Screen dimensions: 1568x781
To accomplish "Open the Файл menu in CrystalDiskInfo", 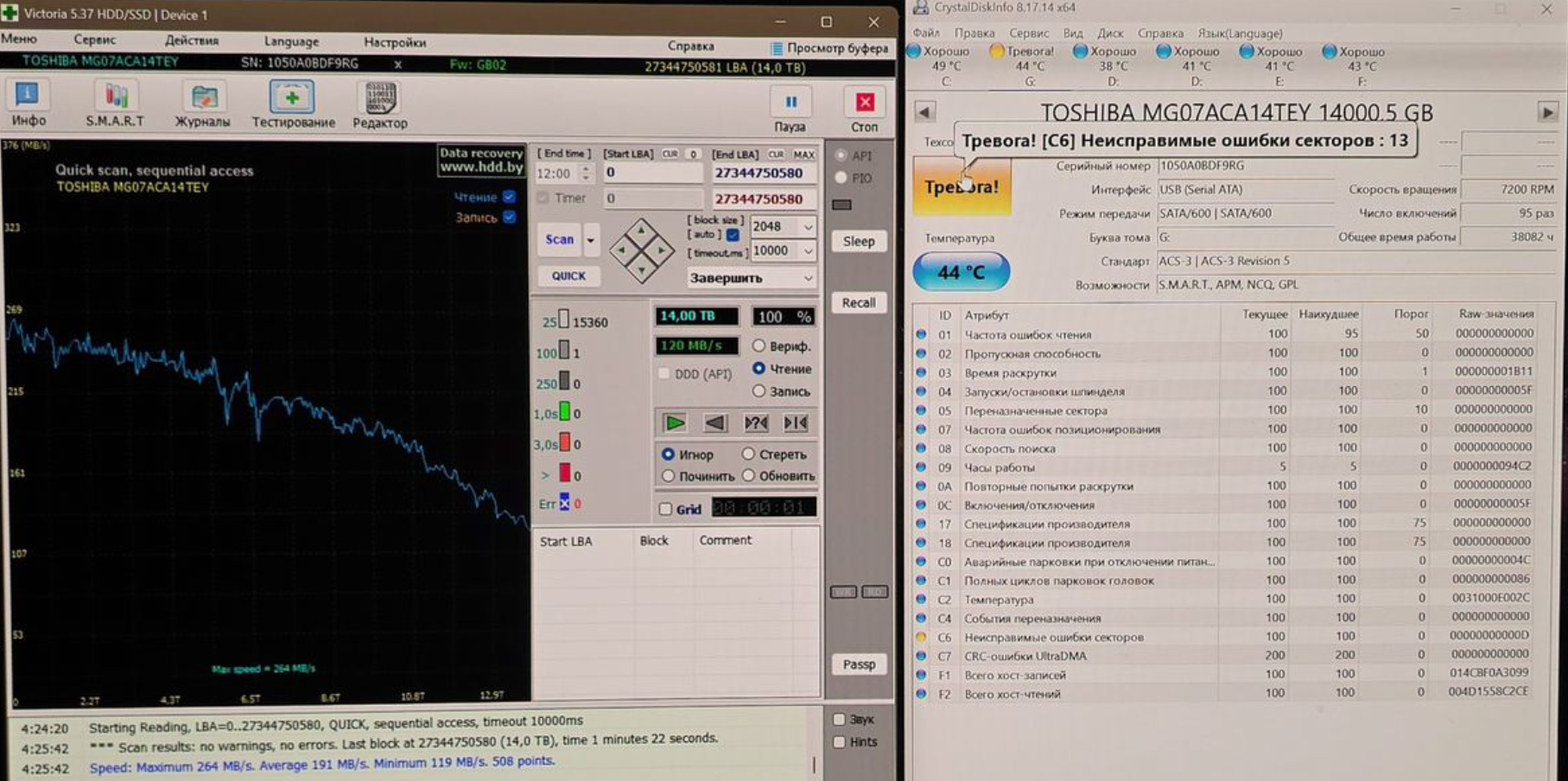I will pyautogui.click(x=926, y=33).
